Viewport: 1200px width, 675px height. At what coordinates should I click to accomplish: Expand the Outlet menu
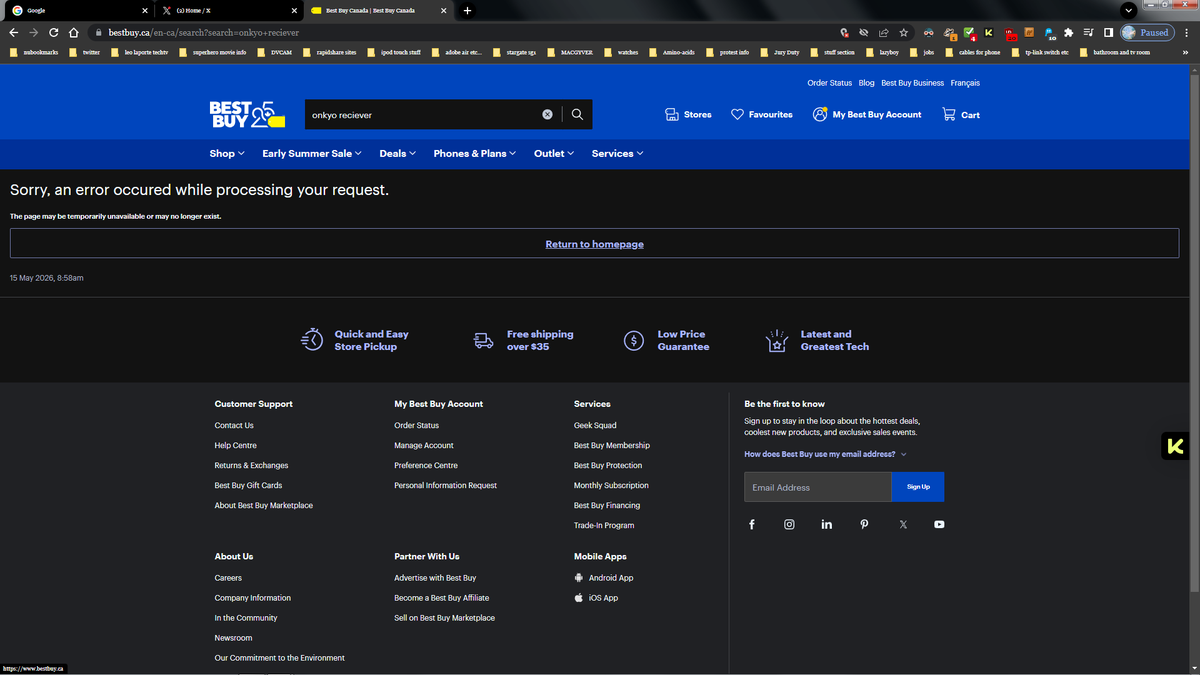[x=554, y=153]
